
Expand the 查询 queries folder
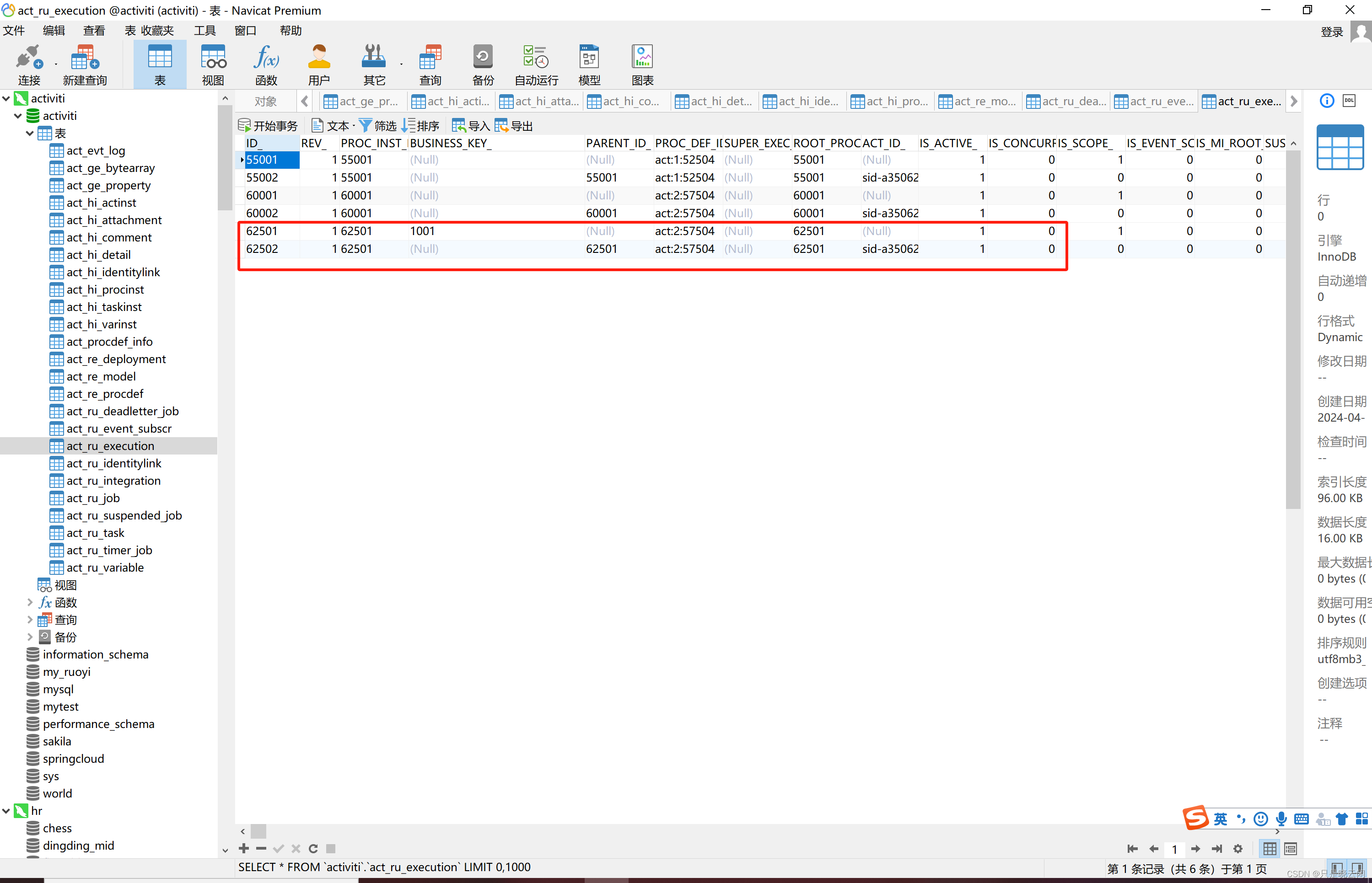point(30,620)
